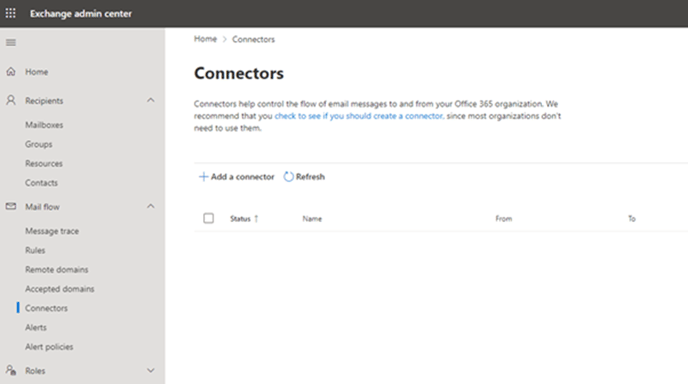Collapse the Recipients section chevron

150,100
